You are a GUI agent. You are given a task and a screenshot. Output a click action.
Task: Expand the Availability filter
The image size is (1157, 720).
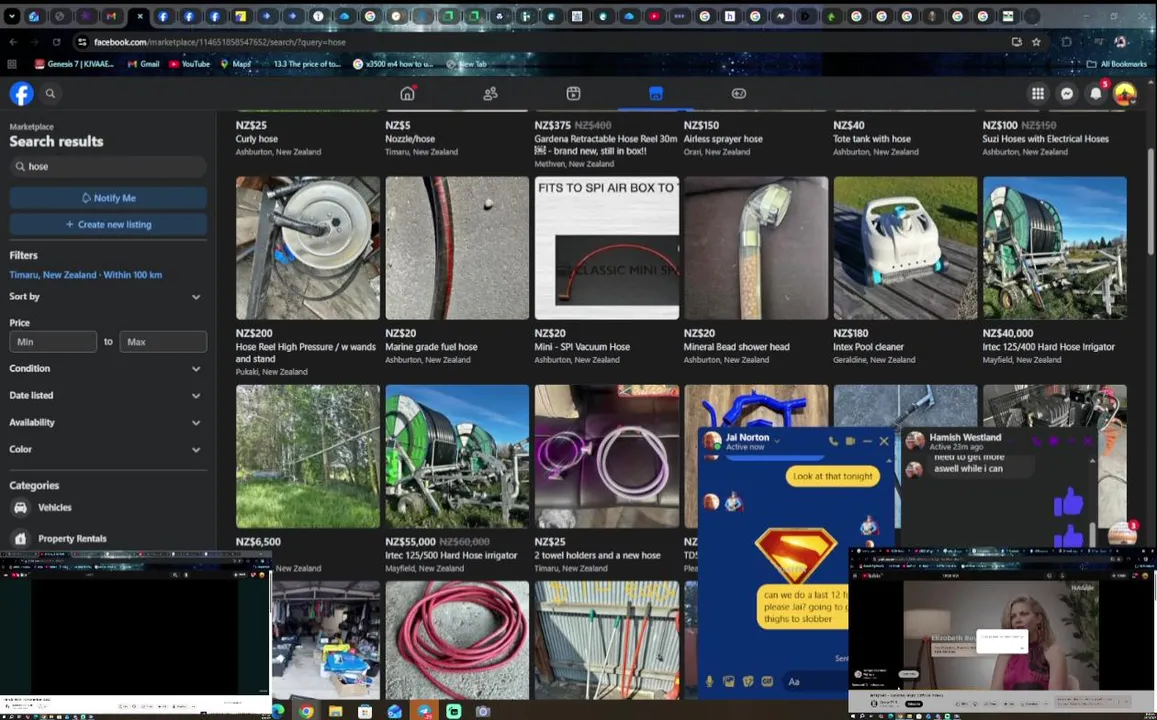point(106,423)
